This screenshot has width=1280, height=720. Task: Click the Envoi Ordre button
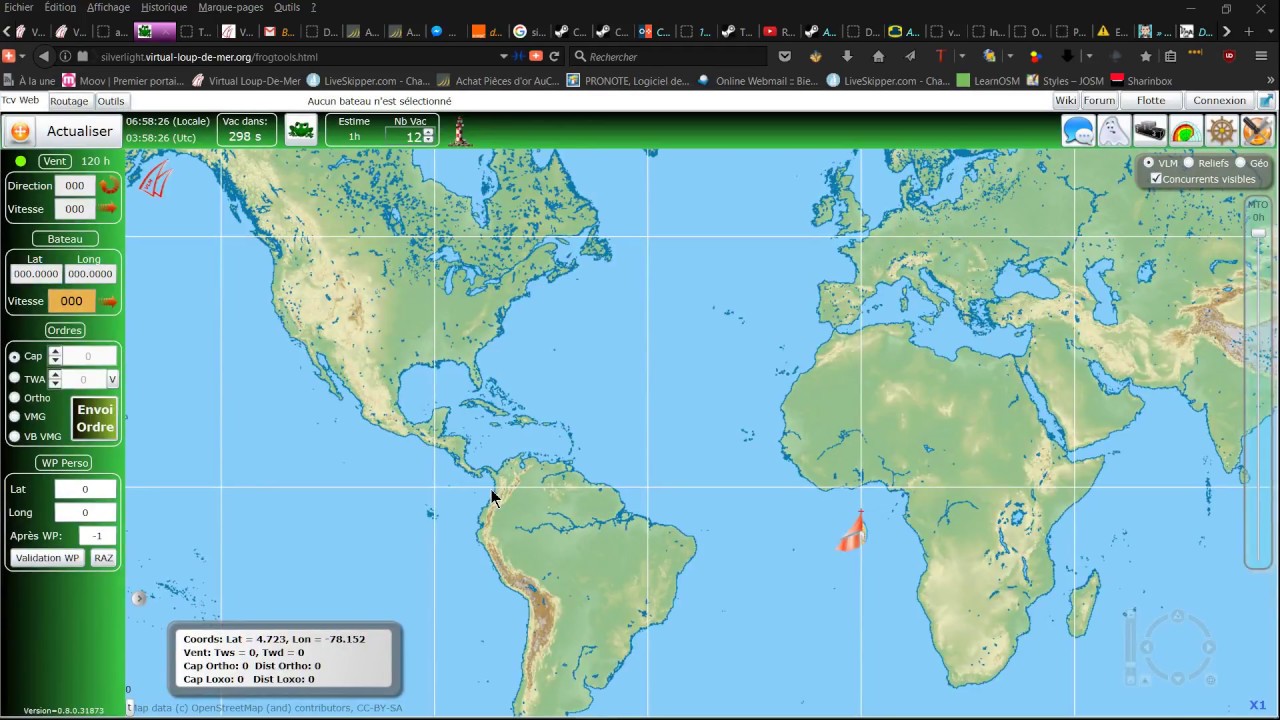pyautogui.click(x=95, y=418)
